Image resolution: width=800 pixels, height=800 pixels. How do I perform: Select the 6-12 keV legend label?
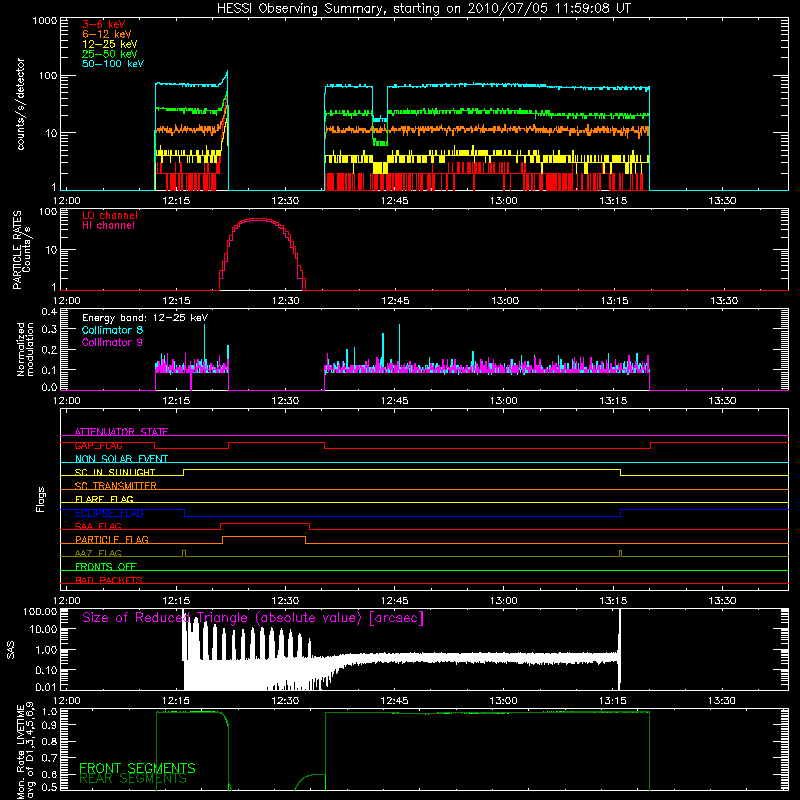pyautogui.click(x=106, y=34)
